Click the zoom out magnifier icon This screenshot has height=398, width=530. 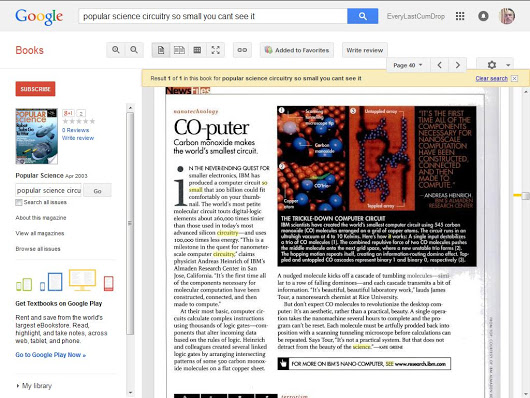[134, 50]
